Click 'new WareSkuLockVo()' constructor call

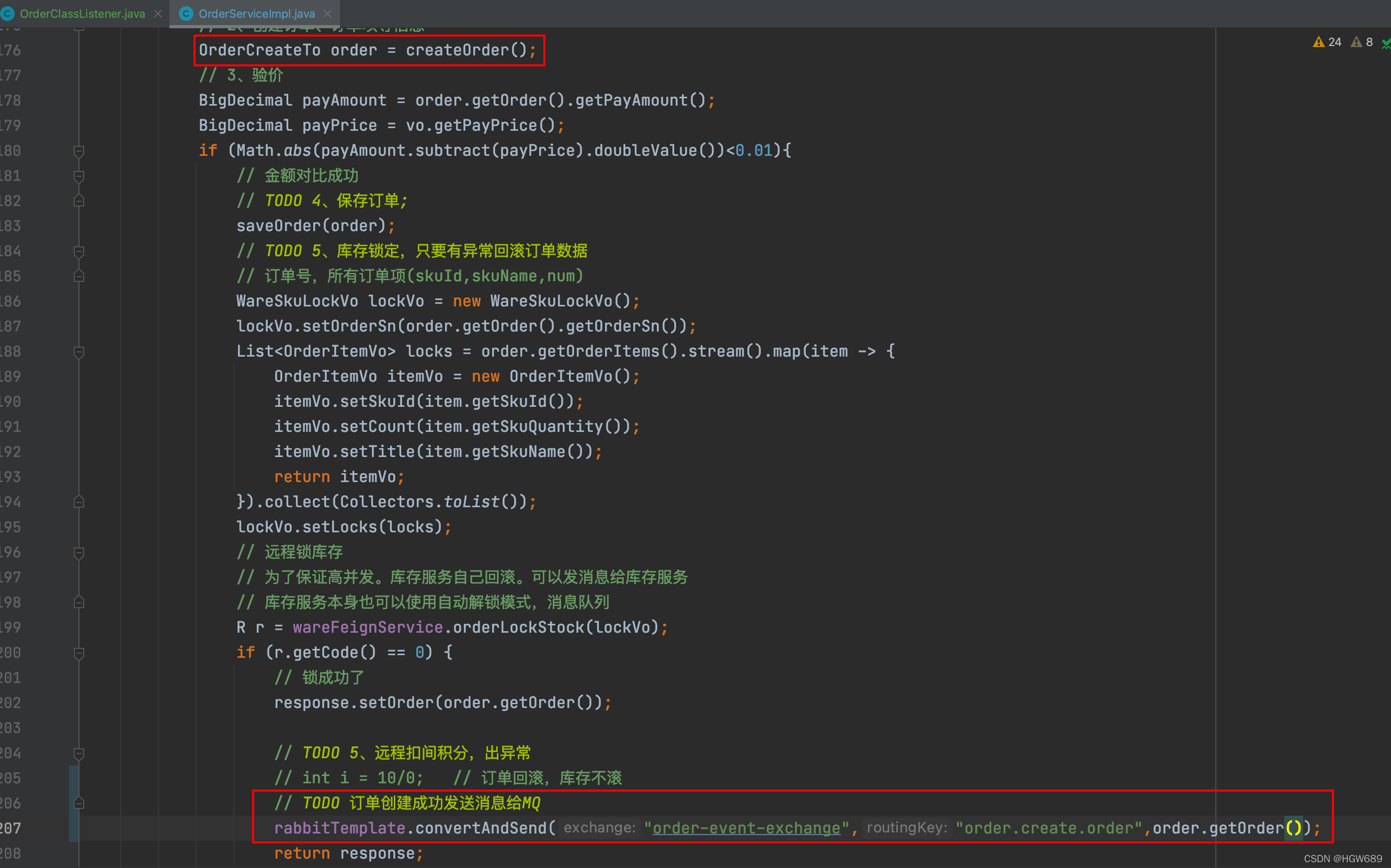(x=542, y=301)
